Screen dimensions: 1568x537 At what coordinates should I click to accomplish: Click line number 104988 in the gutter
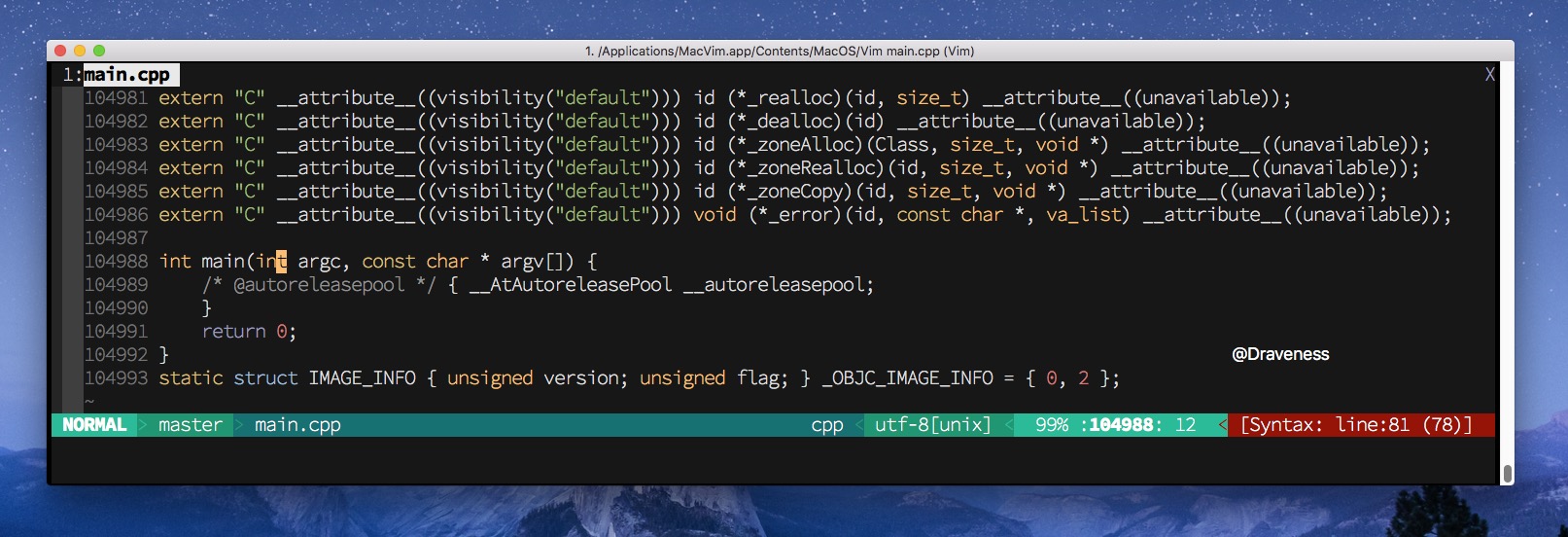[x=117, y=262]
